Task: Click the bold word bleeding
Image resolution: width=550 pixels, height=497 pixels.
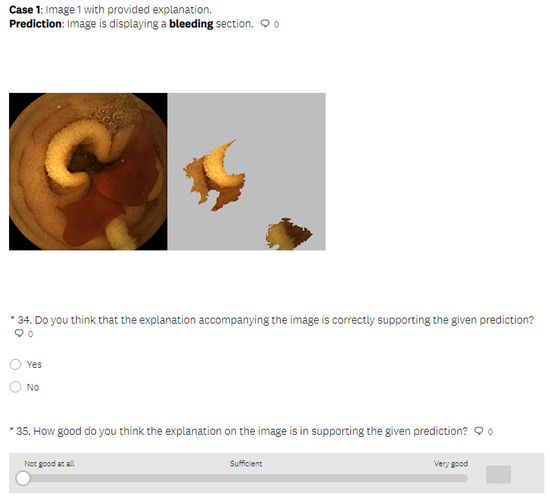Action: pos(191,24)
